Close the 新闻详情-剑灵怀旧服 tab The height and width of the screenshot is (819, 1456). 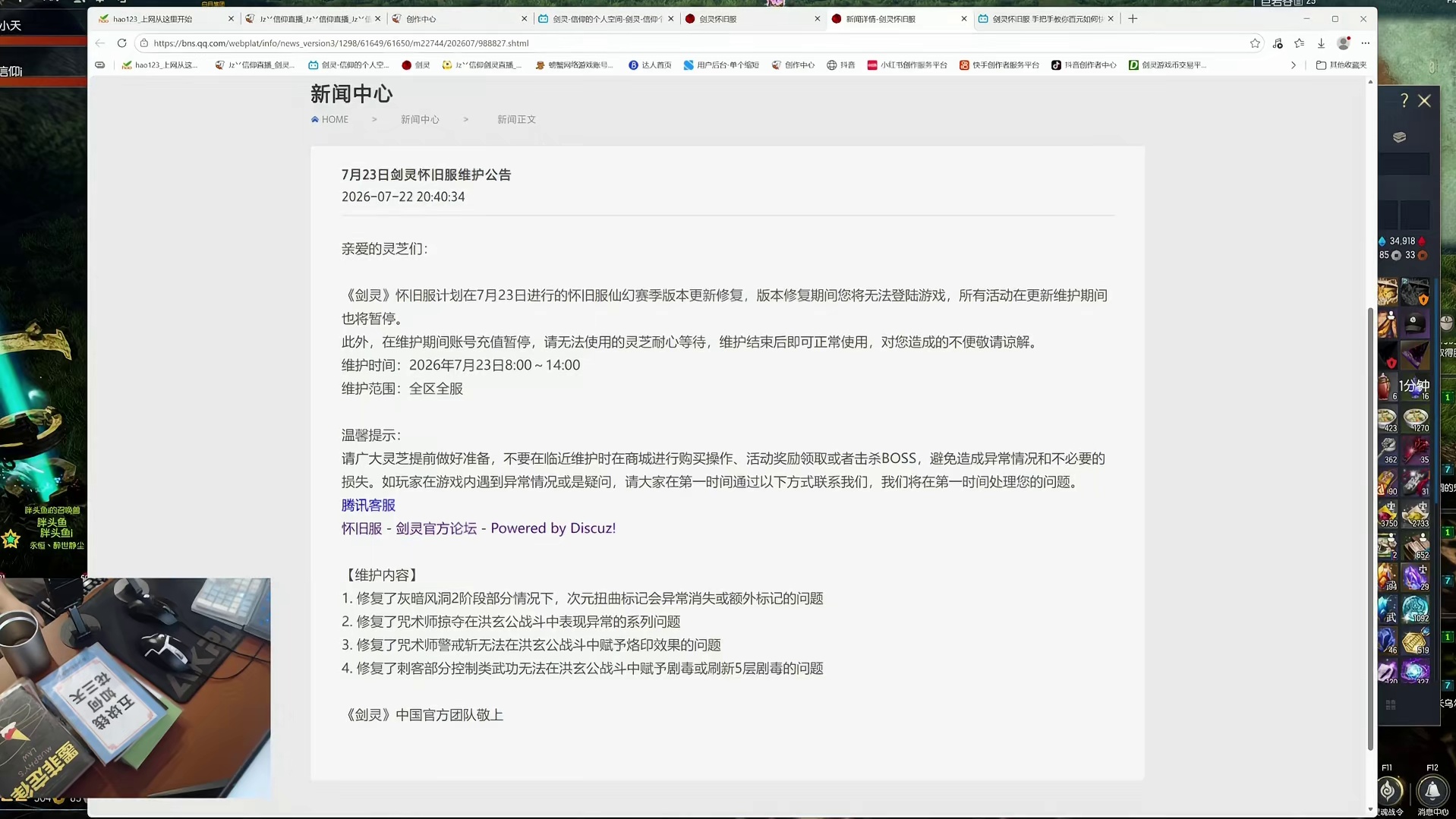(x=964, y=19)
